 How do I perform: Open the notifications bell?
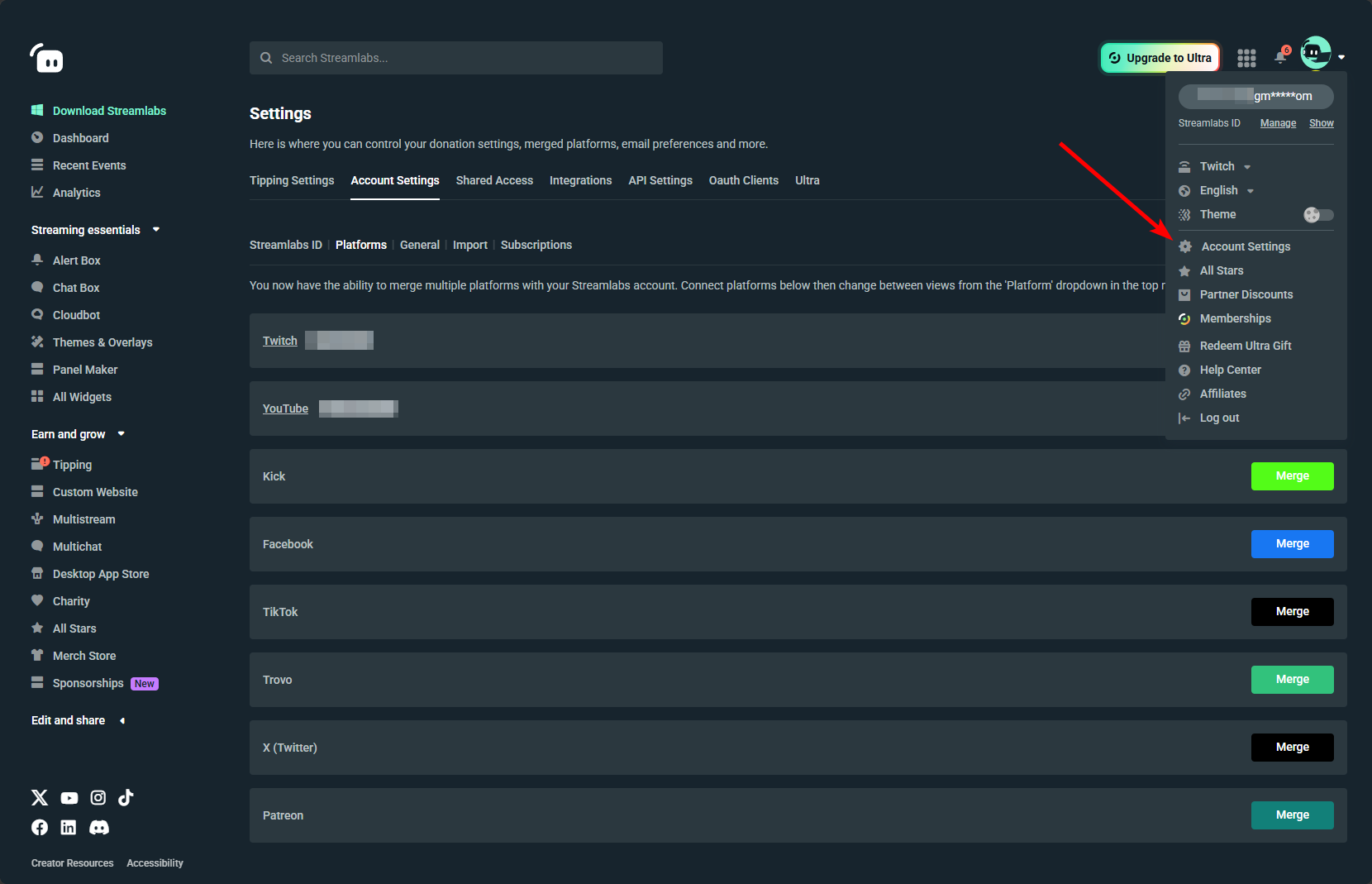[x=1281, y=56]
